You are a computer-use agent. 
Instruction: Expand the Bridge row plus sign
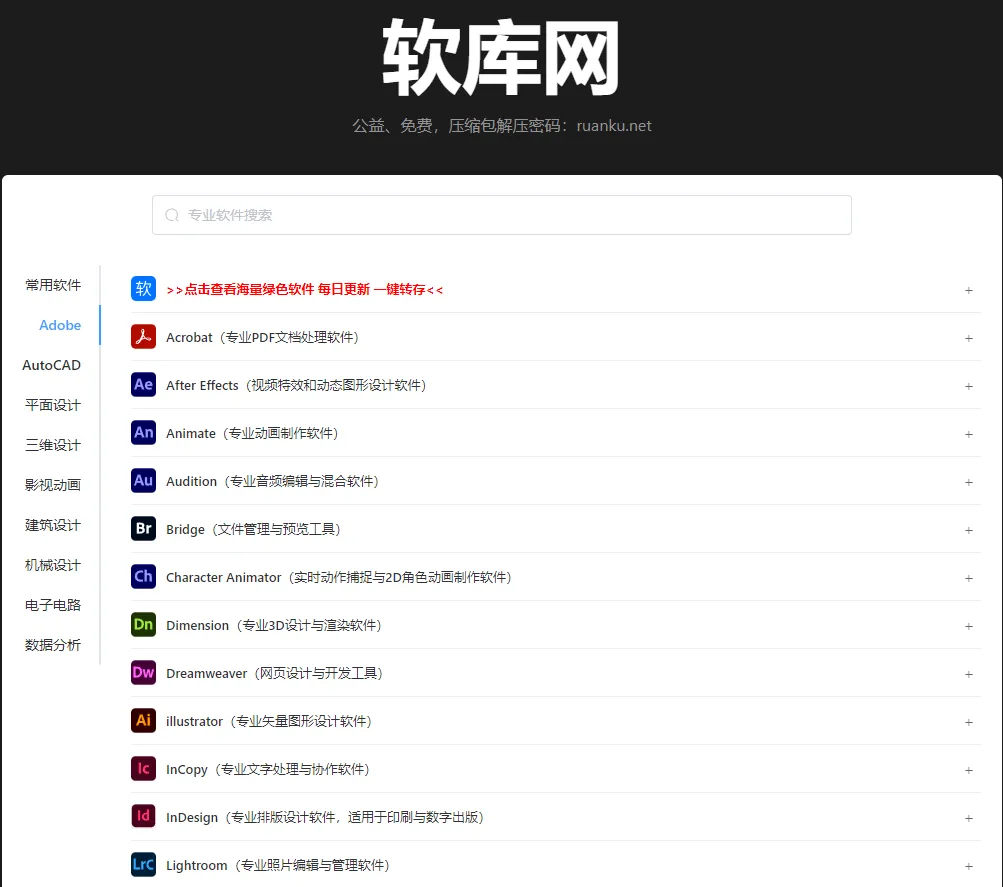pyautogui.click(x=968, y=530)
